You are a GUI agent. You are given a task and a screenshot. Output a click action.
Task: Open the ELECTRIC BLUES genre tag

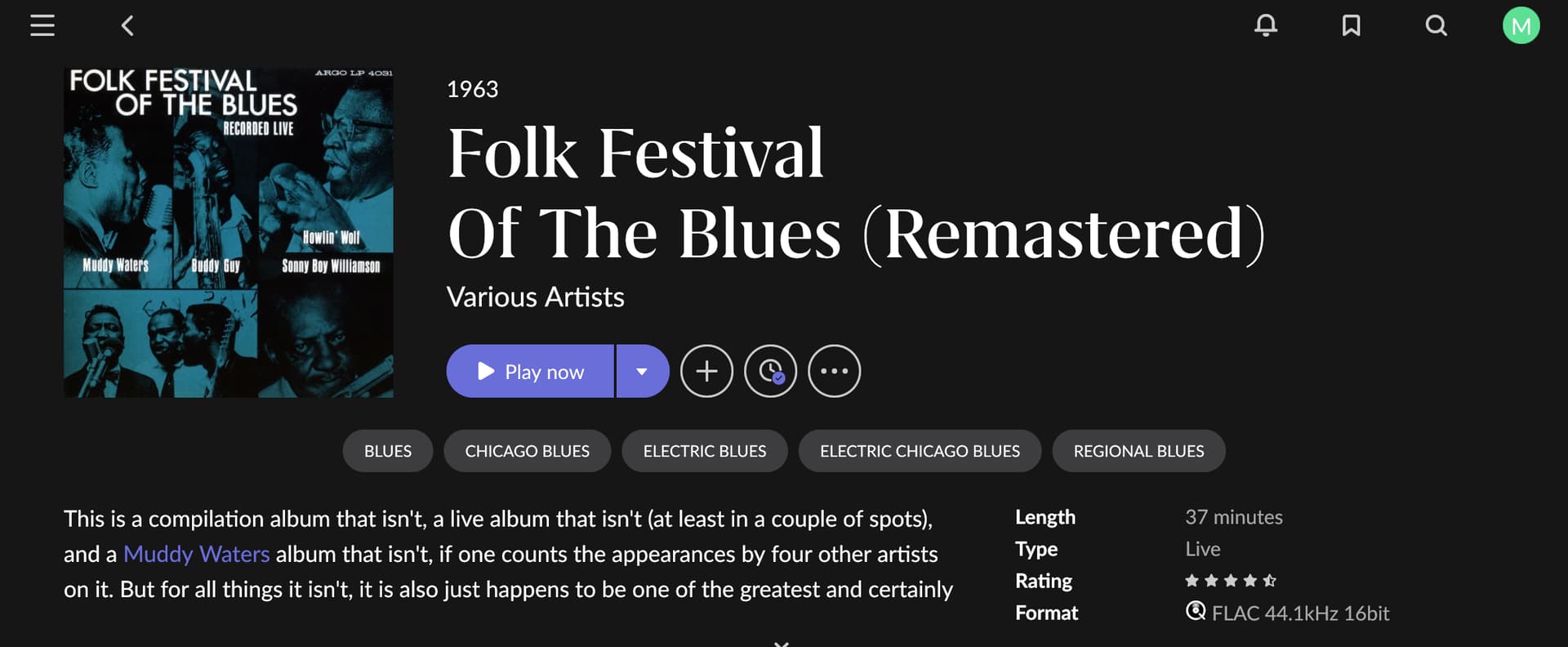point(705,451)
